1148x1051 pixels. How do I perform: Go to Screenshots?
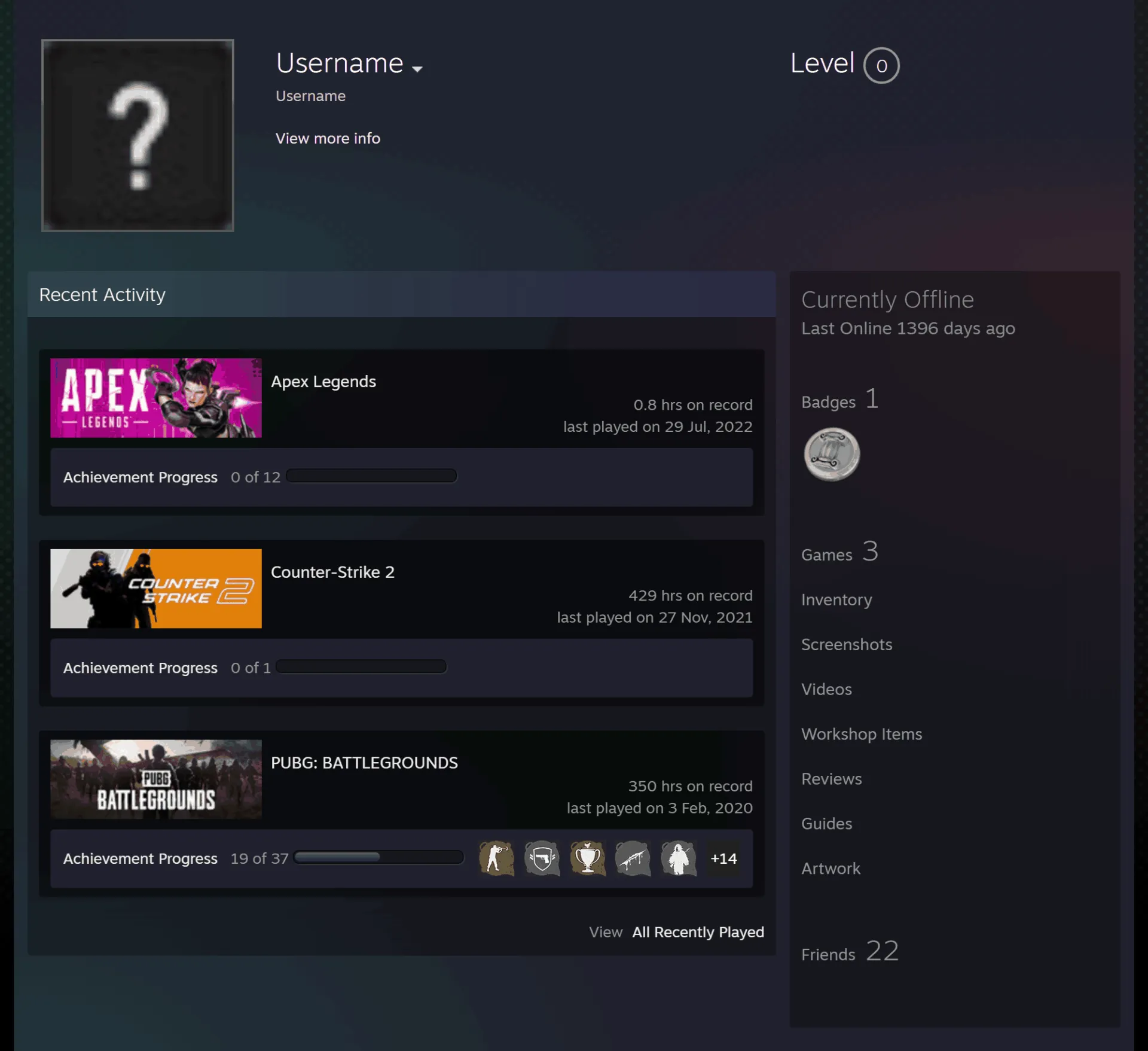(x=847, y=644)
